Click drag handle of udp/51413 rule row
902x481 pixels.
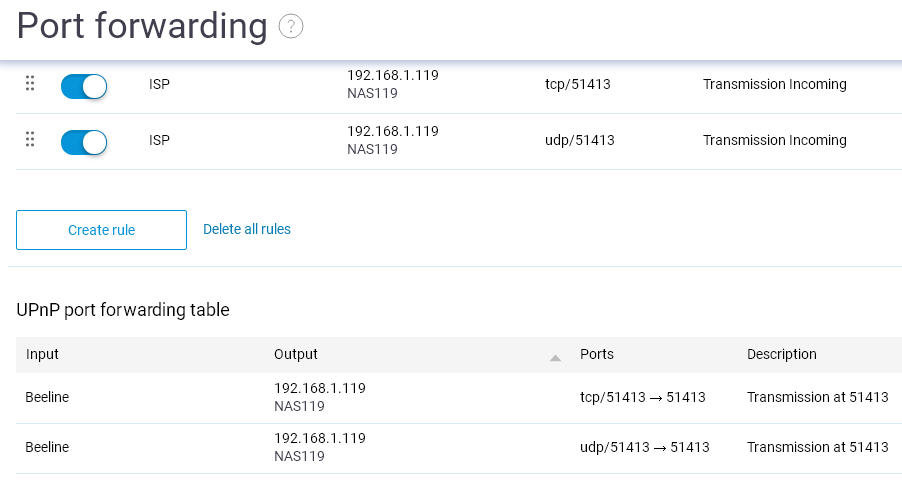(30, 139)
